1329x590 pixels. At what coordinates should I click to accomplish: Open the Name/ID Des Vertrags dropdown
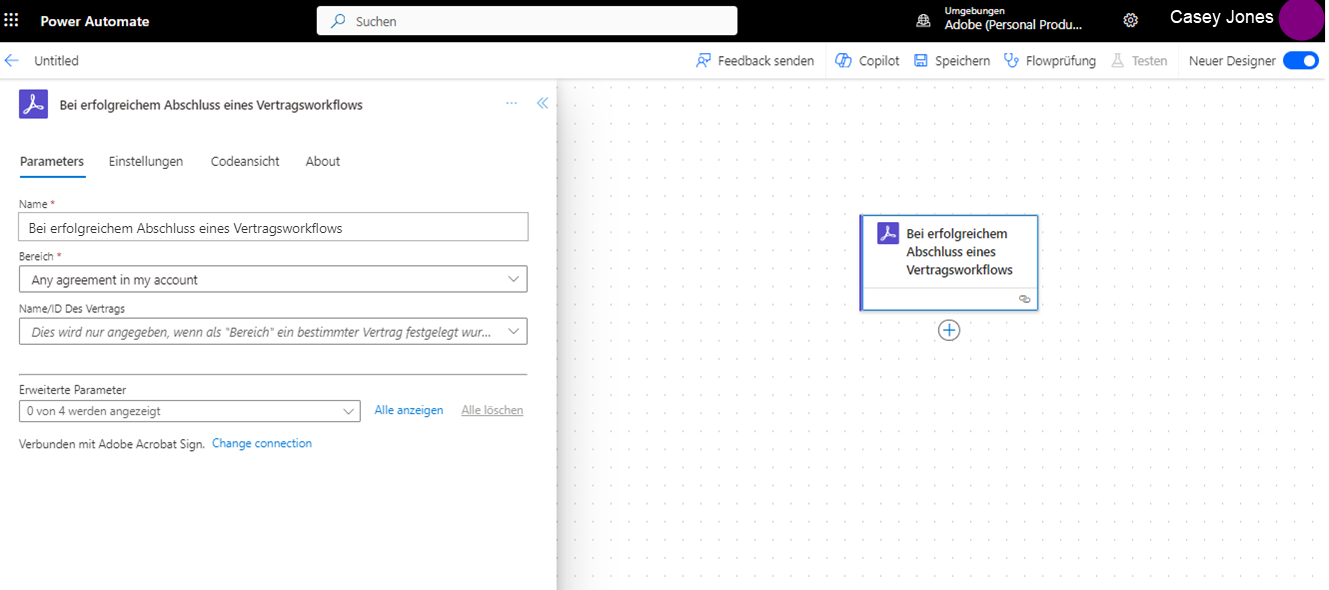coord(514,331)
